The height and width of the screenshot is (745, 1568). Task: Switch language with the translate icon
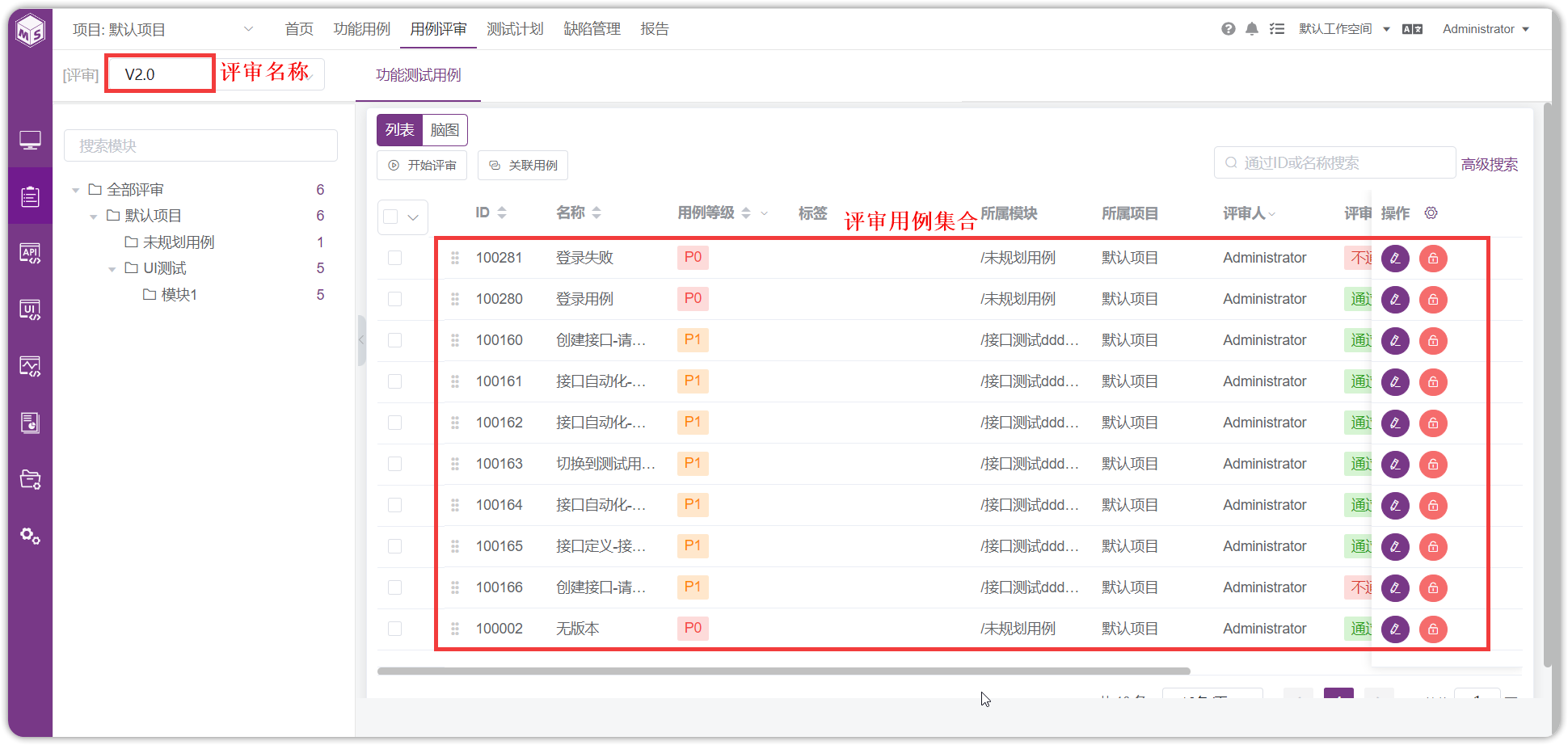(x=1412, y=29)
